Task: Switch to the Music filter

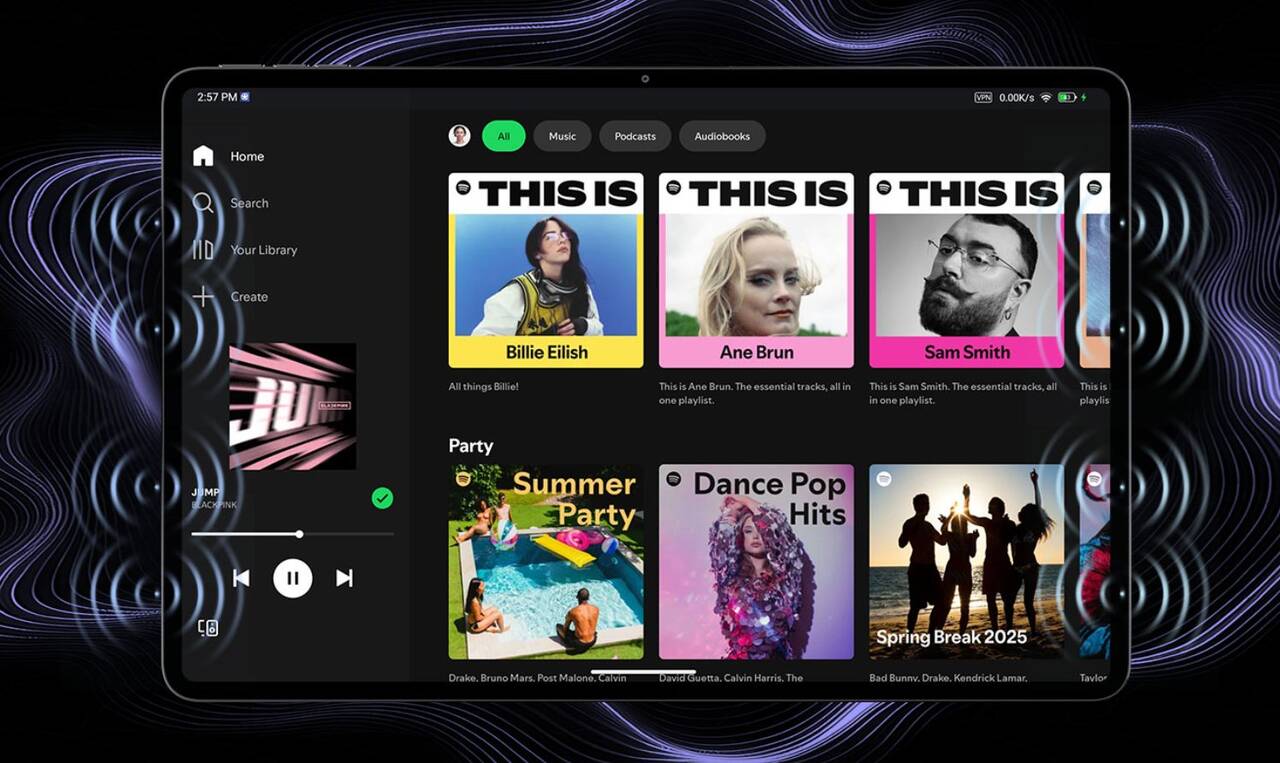Action: (x=562, y=136)
